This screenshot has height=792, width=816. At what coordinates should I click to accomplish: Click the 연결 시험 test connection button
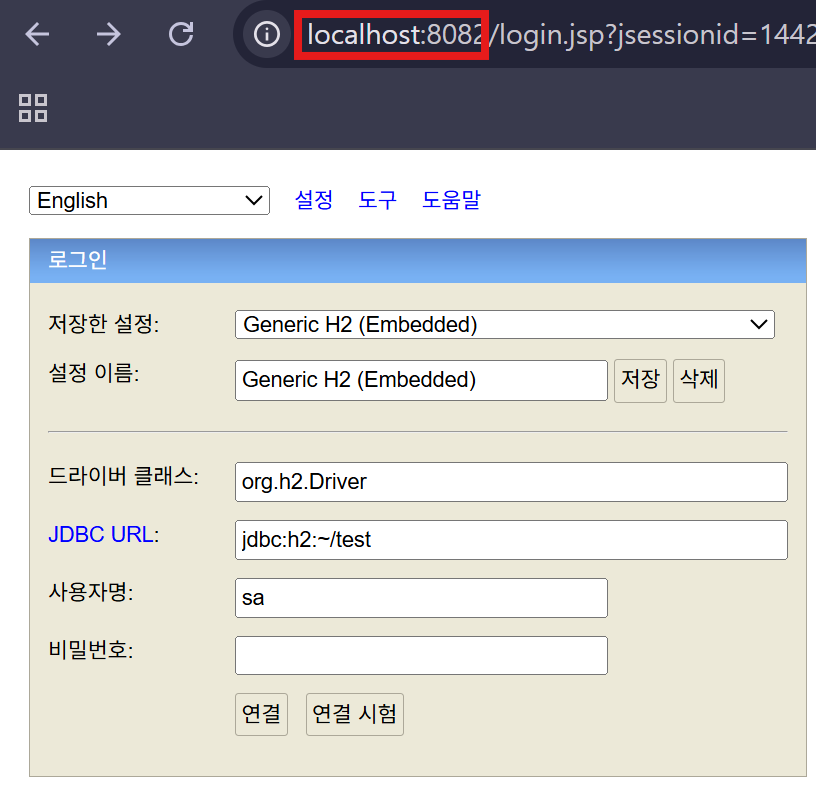[354, 714]
